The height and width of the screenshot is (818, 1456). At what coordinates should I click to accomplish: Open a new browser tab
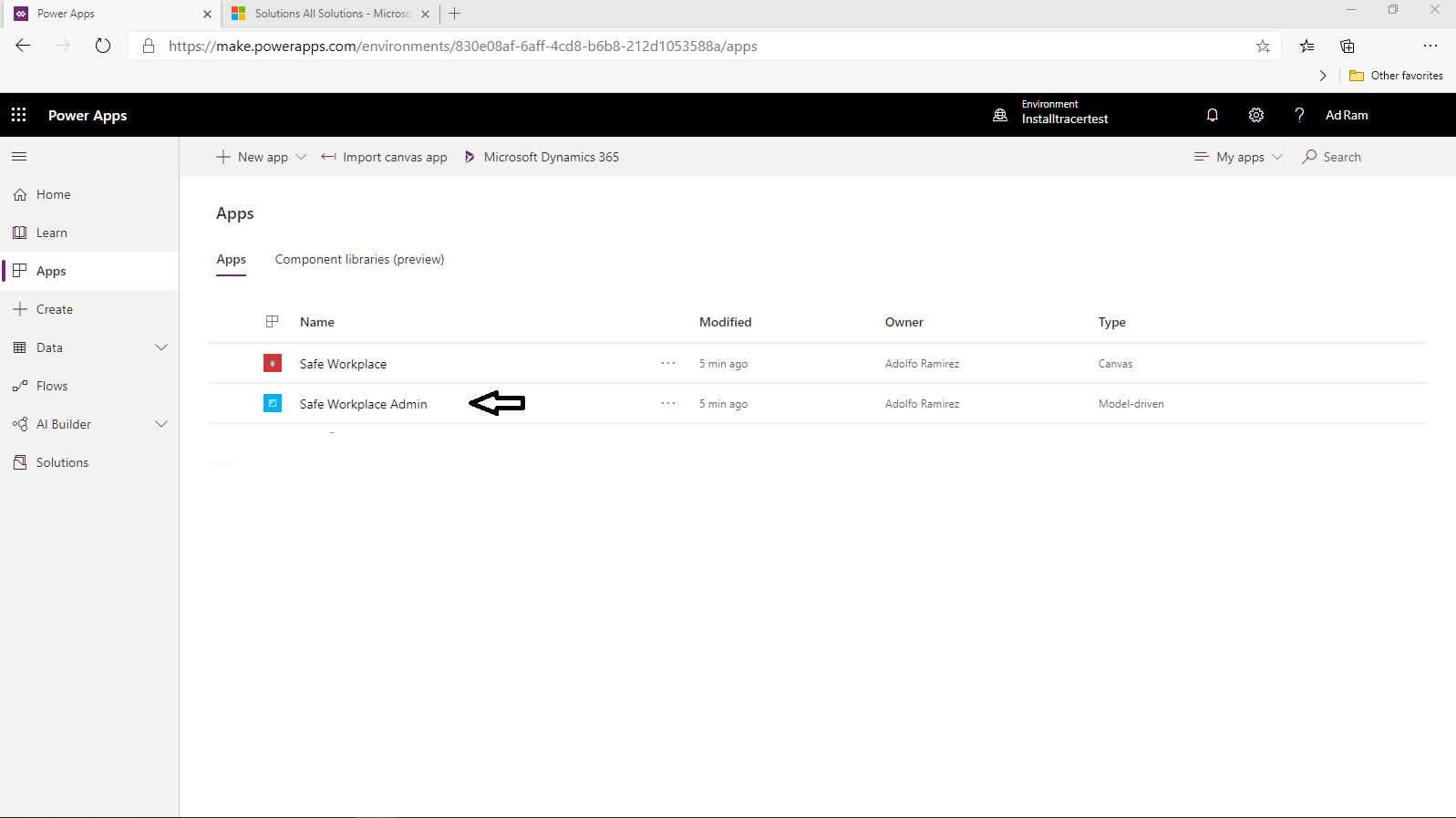tap(454, 14)
